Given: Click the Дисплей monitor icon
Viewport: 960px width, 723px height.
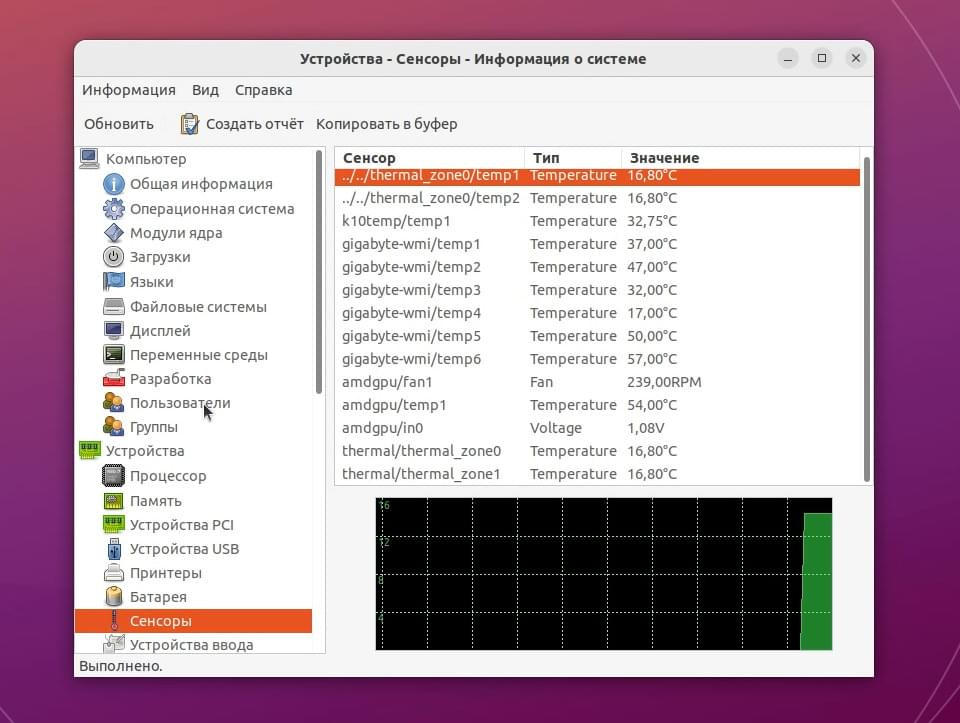Looking at the screenshot, I should (x=113, y=331).
